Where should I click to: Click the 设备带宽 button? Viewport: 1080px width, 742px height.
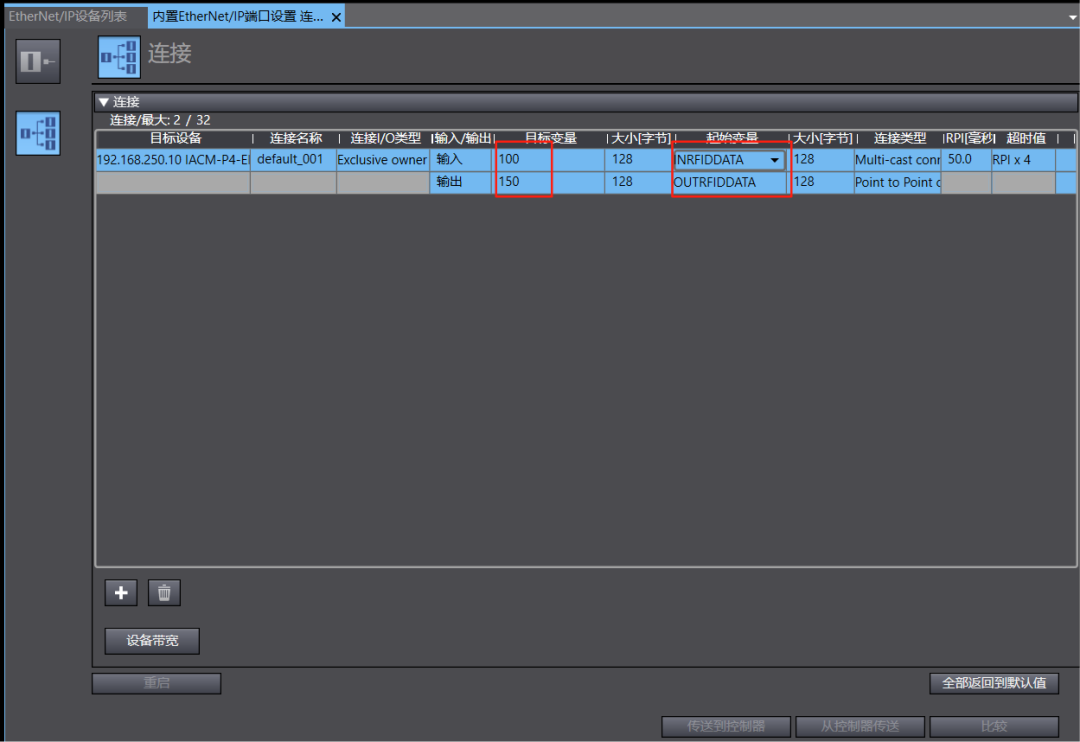[x=152, y=641]
